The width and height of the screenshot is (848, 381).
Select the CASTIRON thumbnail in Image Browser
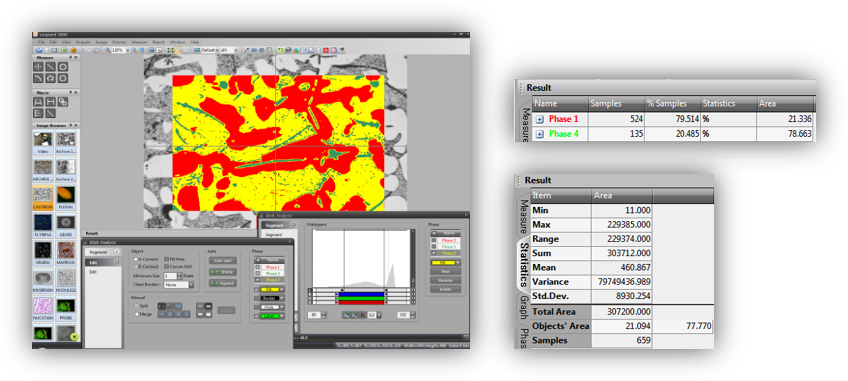click(43, 198)
